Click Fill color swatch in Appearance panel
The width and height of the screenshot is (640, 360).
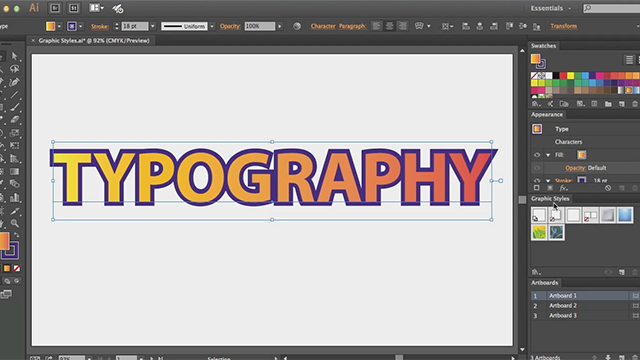582,155
